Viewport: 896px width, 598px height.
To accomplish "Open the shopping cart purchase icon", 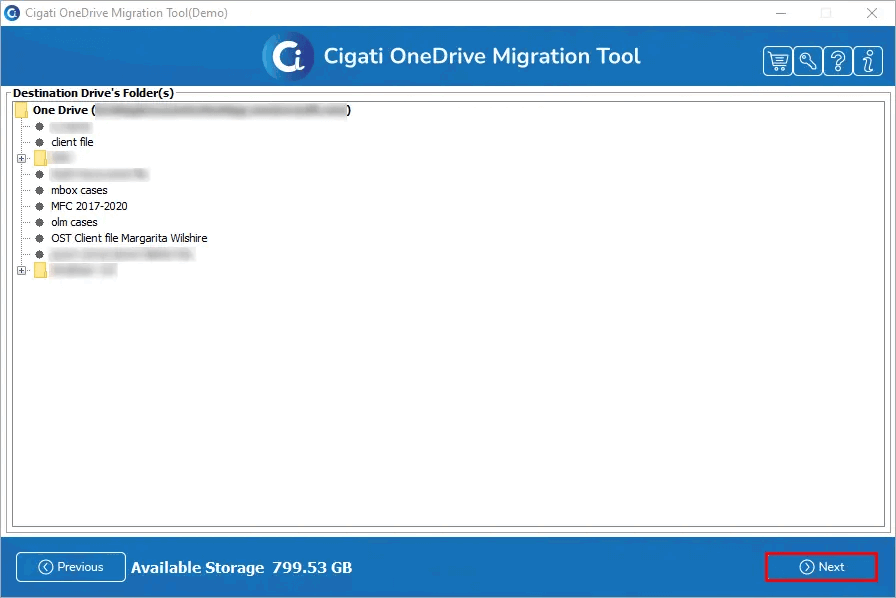I will pos(778,60).
